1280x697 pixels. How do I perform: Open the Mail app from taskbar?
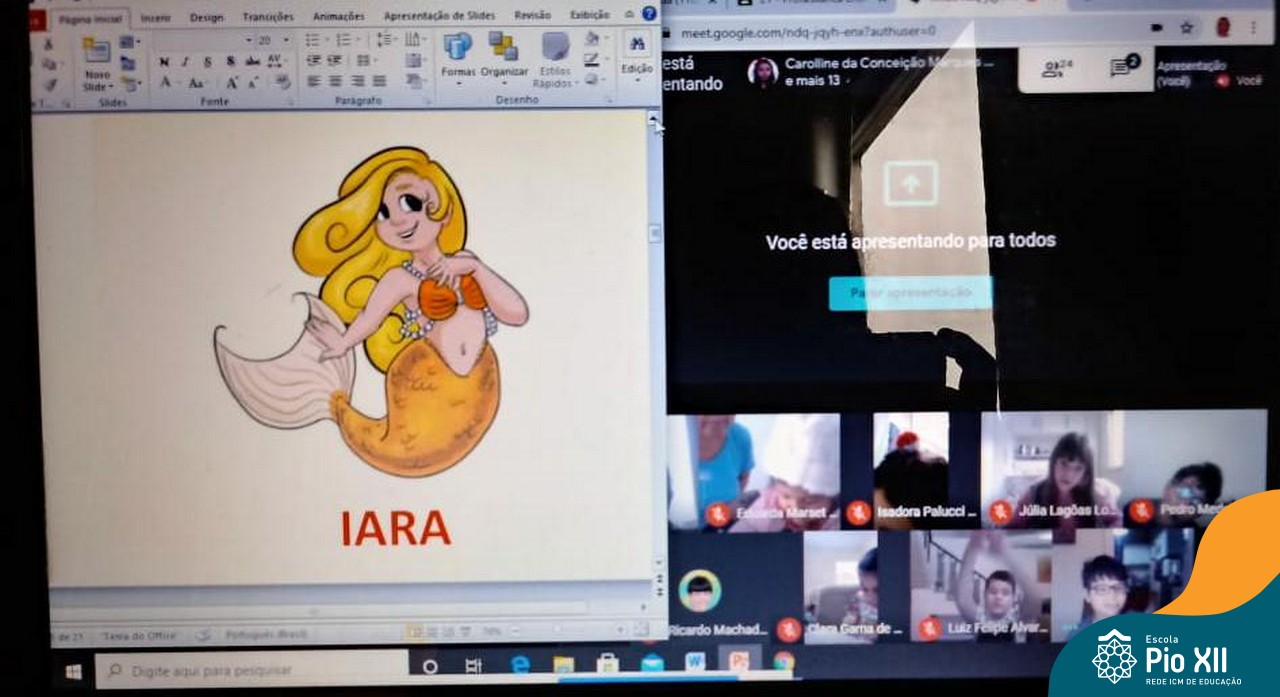tap(652, 663)
